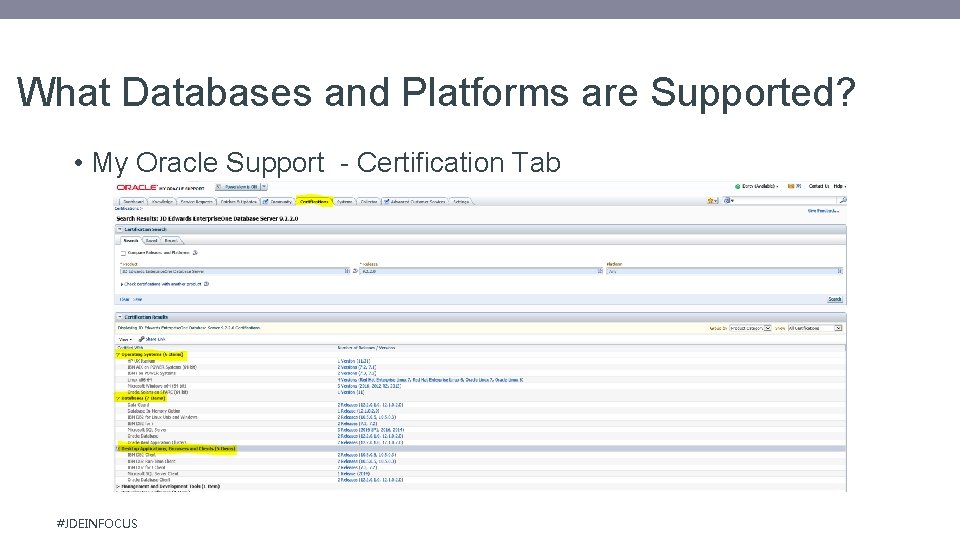
Task: Open the Release field list icon
Action: [600, 271]
